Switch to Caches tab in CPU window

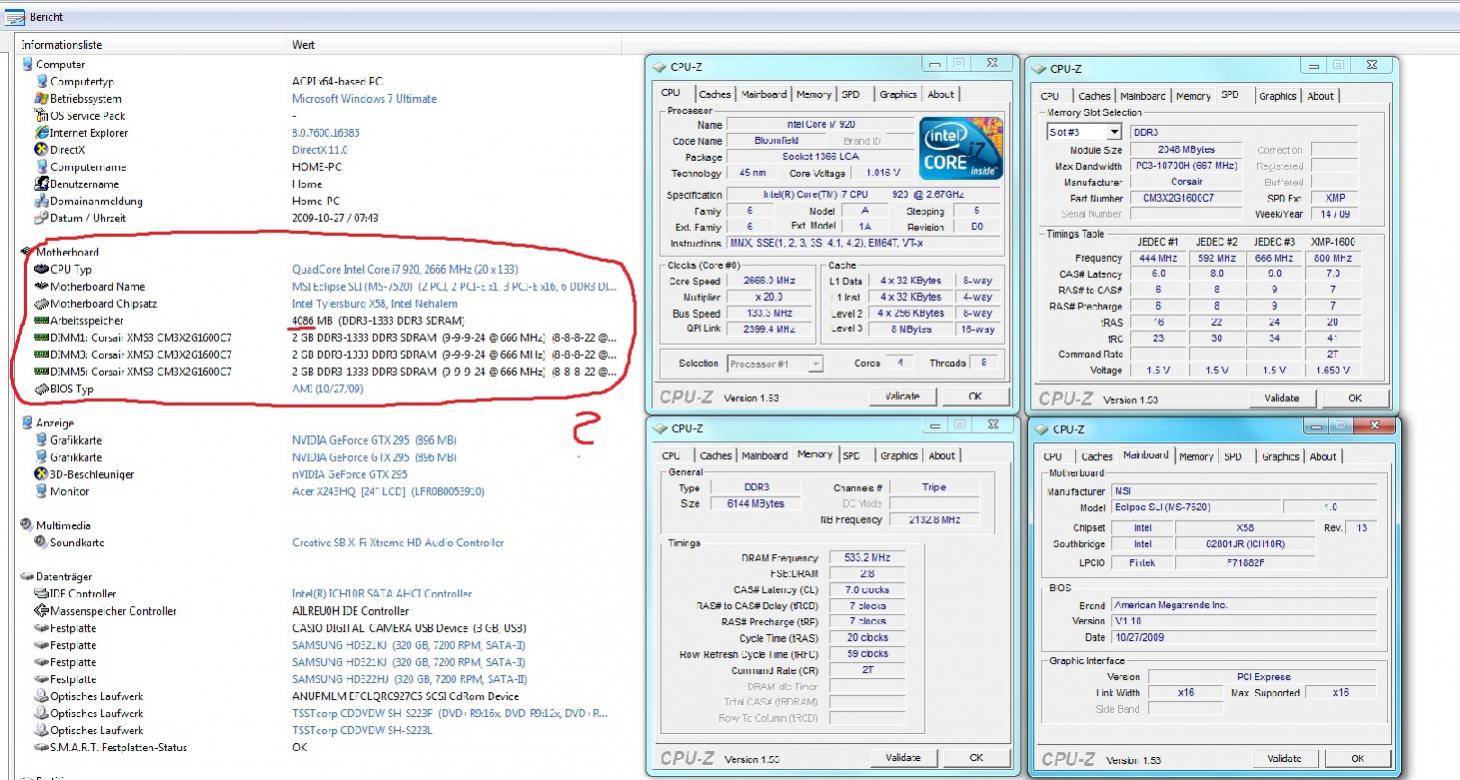coord(715,94)
